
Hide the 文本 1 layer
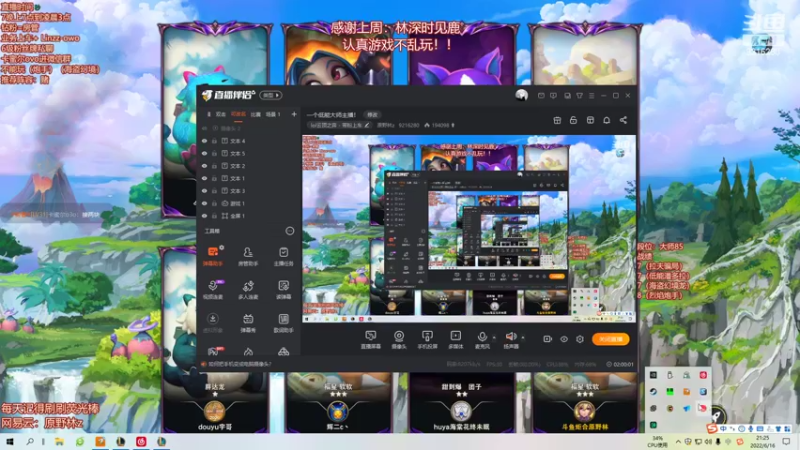coord(205,179)
